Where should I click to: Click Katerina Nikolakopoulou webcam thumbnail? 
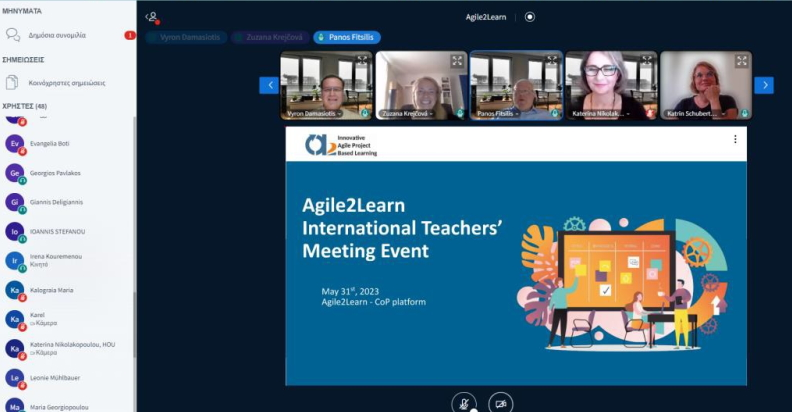pyautogui.click(x=611, y=85)
